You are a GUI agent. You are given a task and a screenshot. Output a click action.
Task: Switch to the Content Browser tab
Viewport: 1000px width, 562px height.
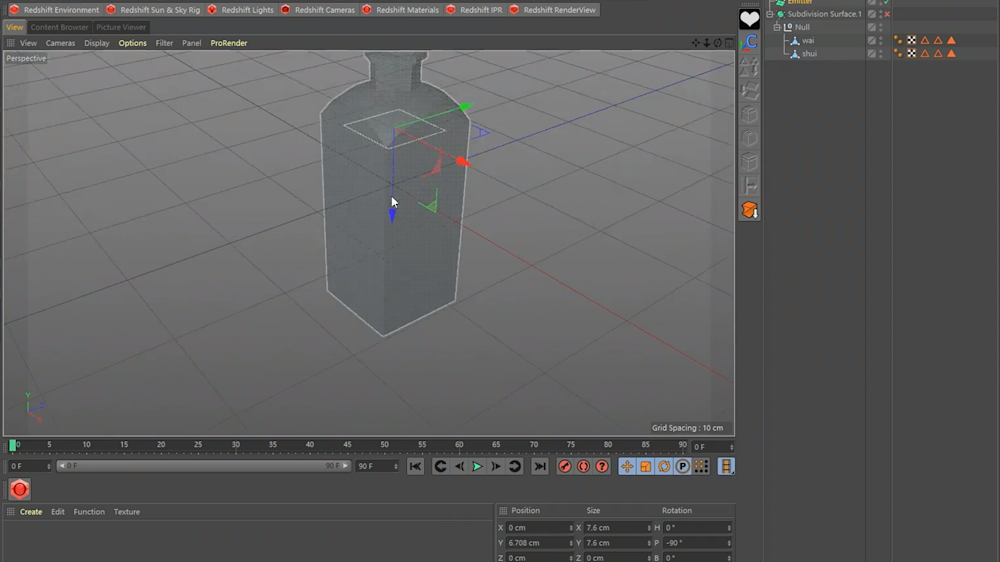tap(59, 27)
